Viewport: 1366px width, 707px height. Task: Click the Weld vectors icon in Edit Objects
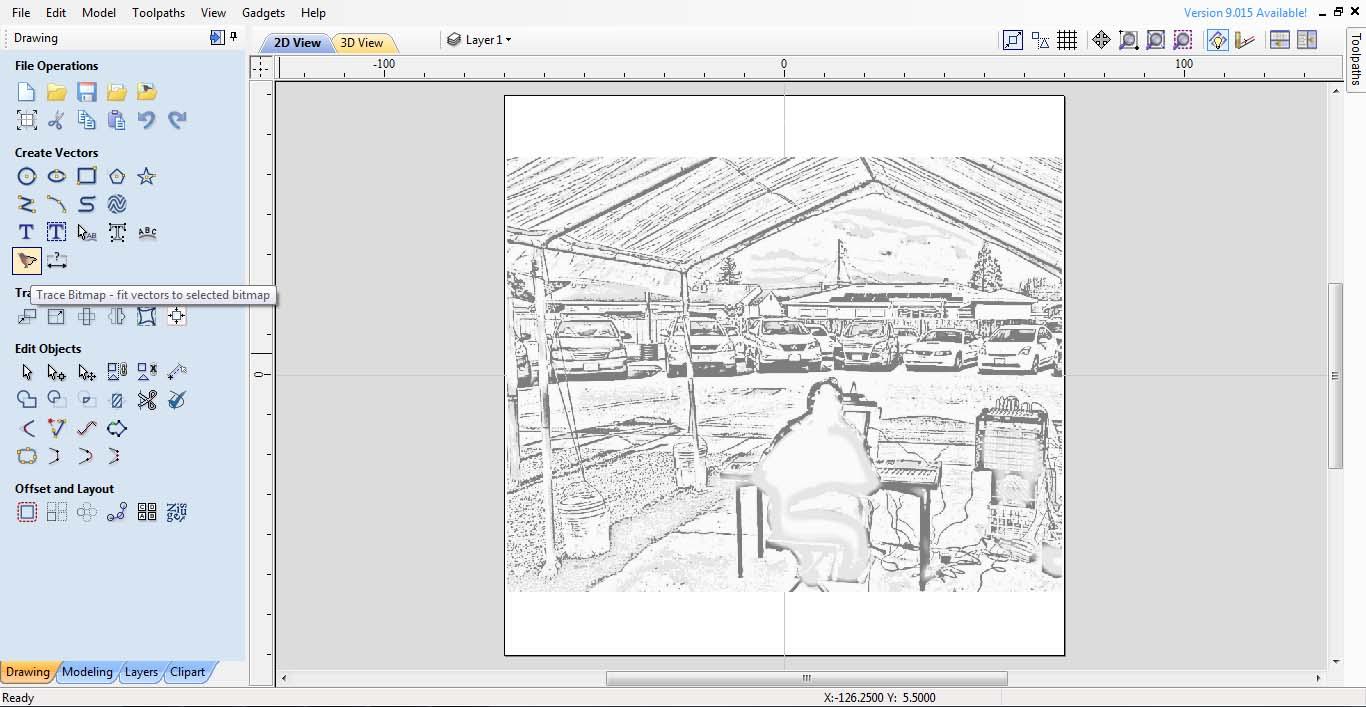[27, 400]
